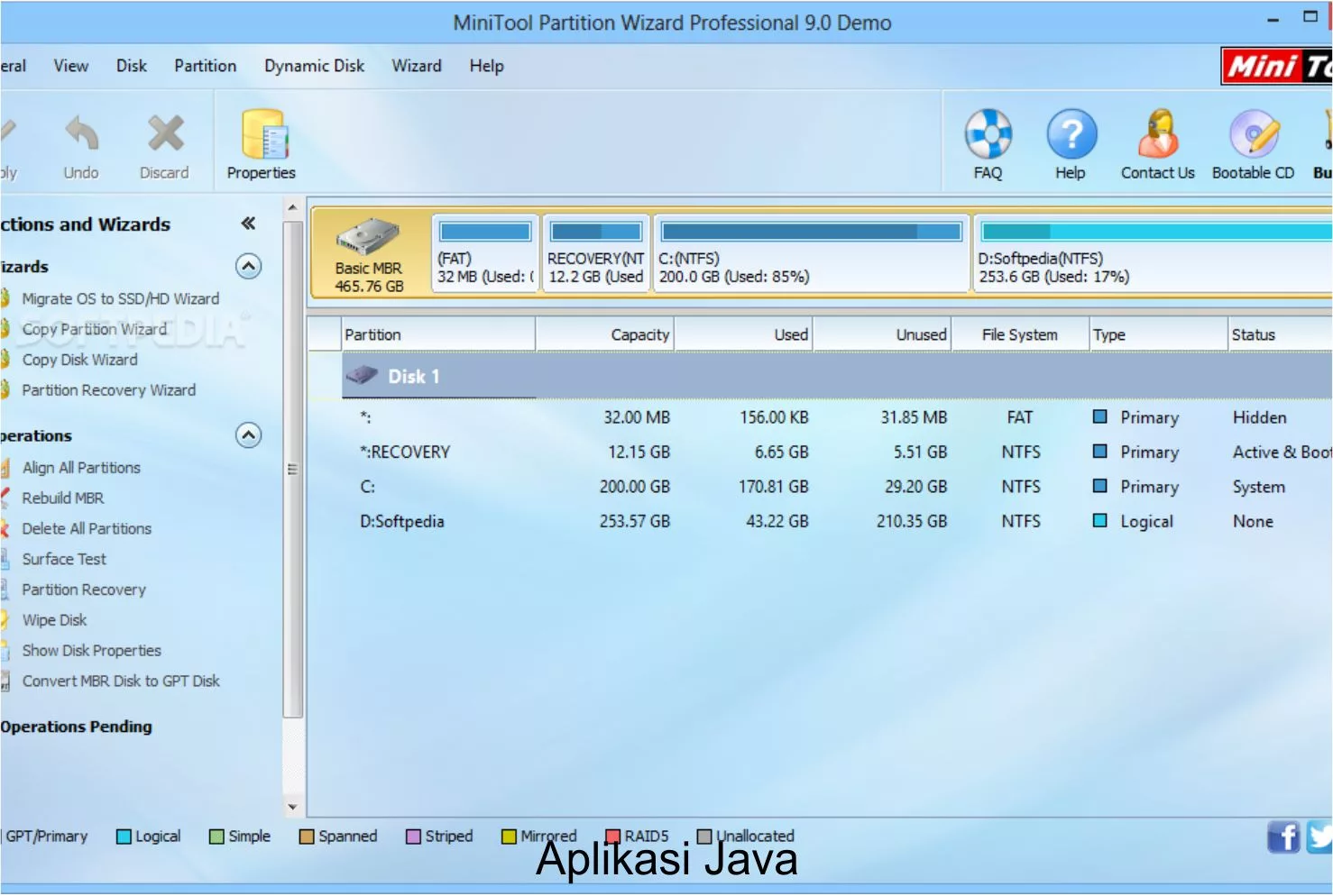Open the Partition menu

[x=205, y=66]
